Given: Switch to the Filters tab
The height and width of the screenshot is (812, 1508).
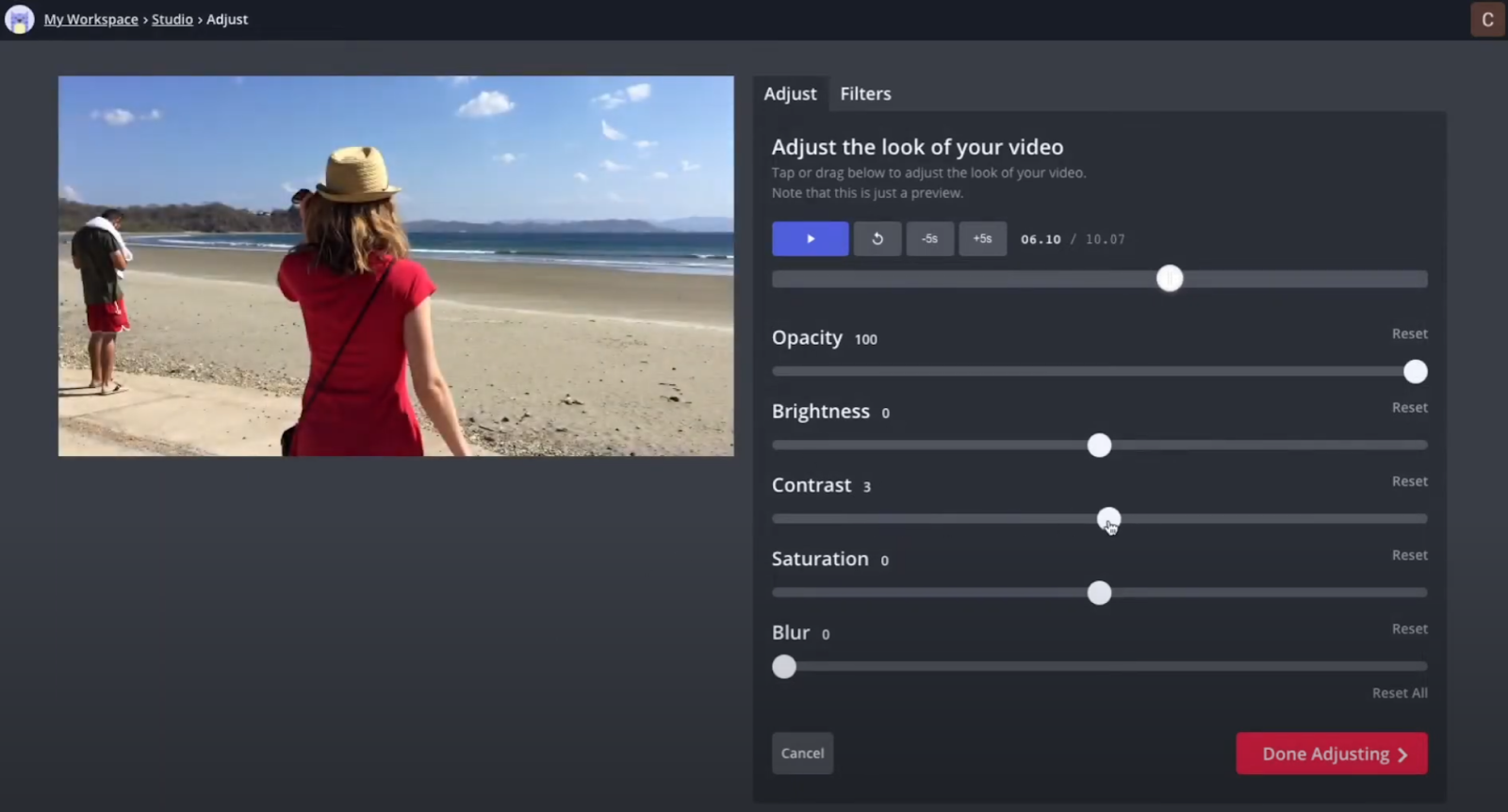Looking at the screenshot, I should [x=865, y=94].
